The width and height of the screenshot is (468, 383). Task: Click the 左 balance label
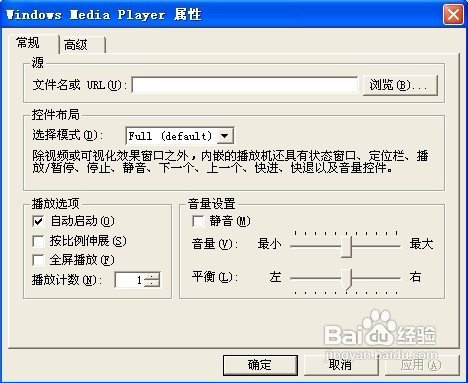click(x=275, y=277)
